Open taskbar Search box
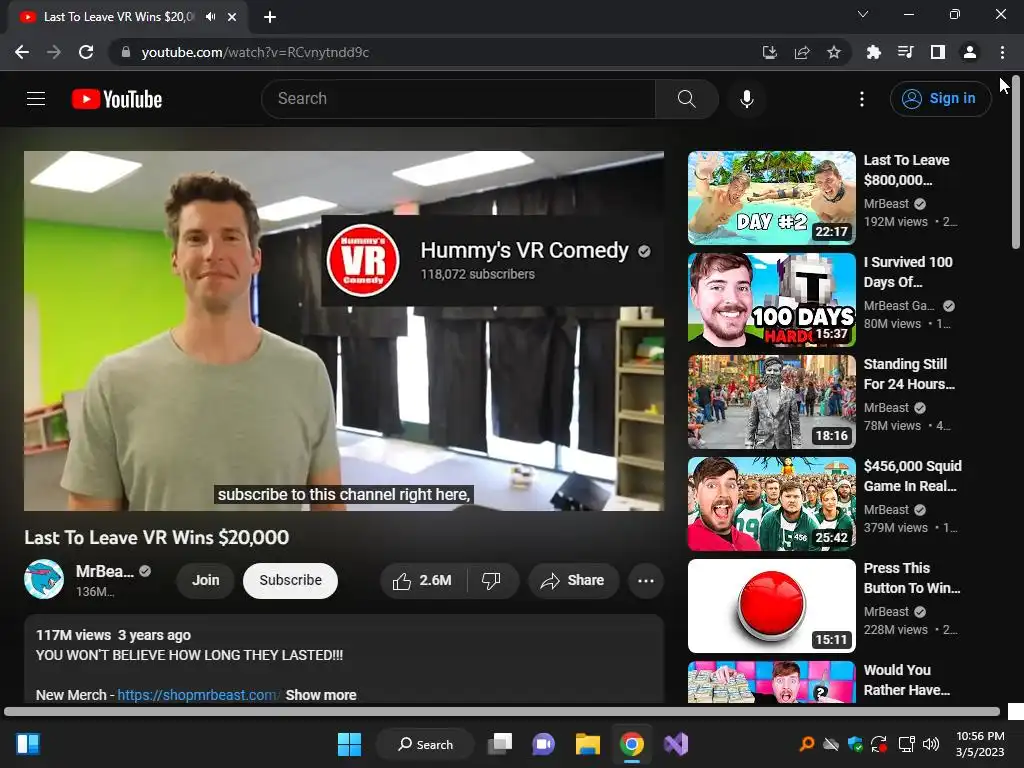 (x=425, y=744)
